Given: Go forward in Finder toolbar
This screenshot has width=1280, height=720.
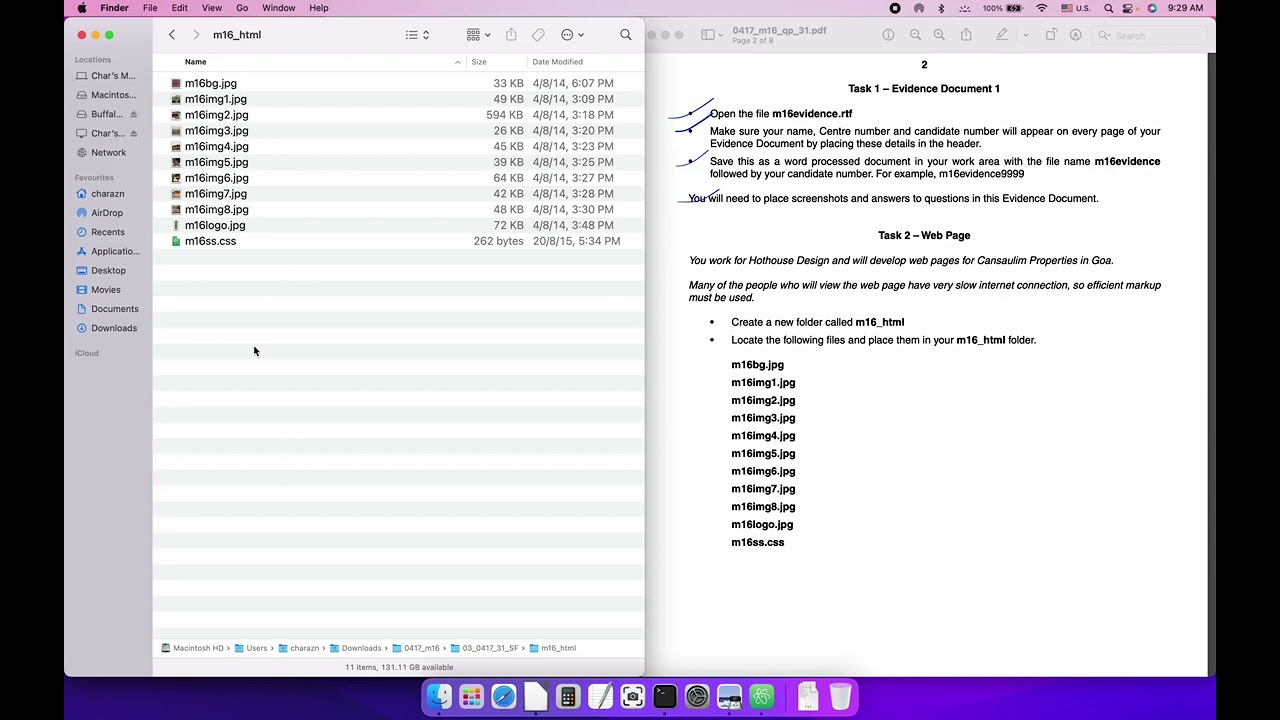Looking at the screenshot, I should click(x=196, y=35).
